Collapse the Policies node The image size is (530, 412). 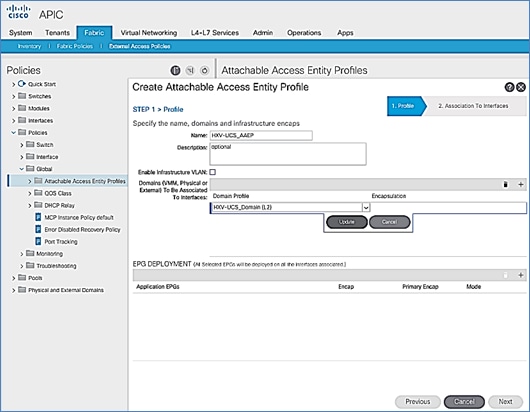[x=14, y=132]
